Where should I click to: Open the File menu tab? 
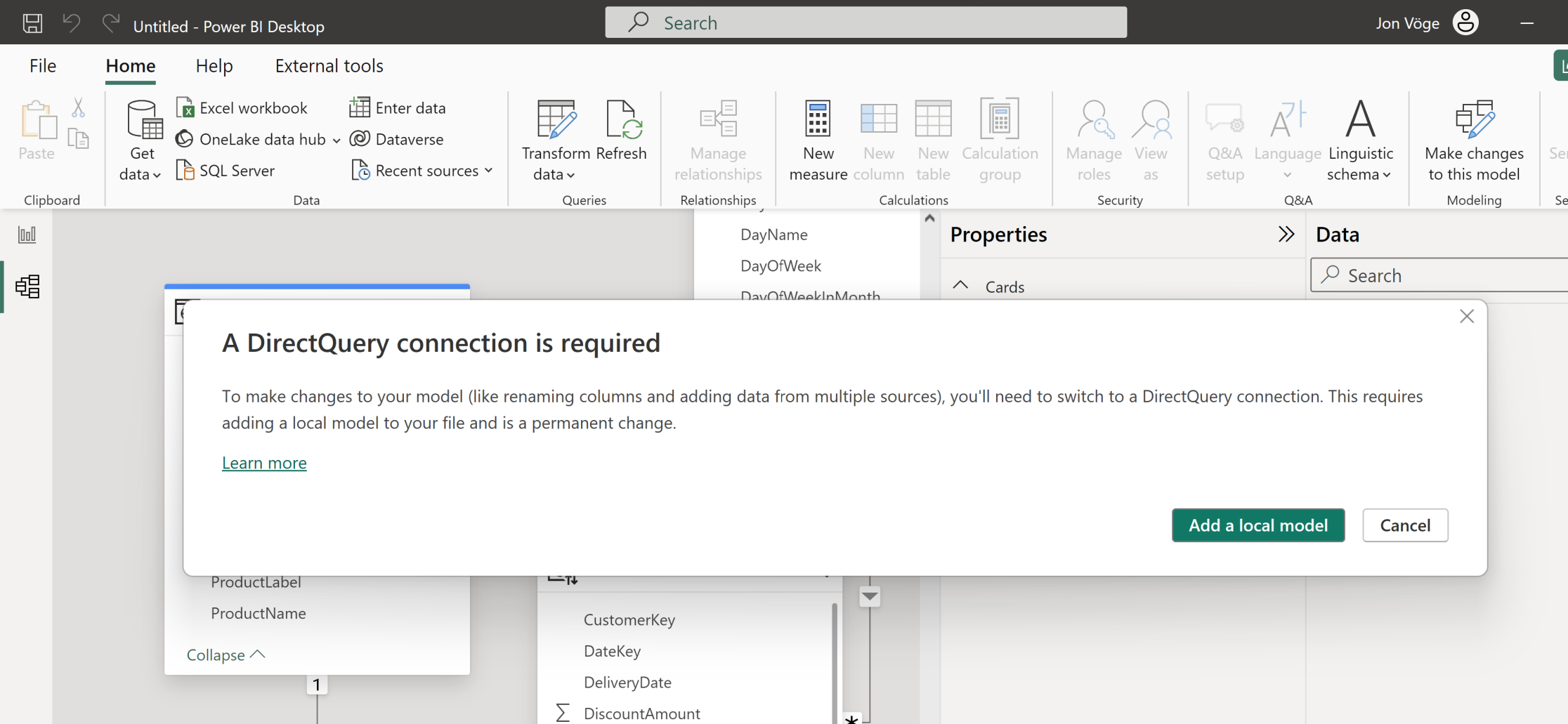tap(43, 65)
